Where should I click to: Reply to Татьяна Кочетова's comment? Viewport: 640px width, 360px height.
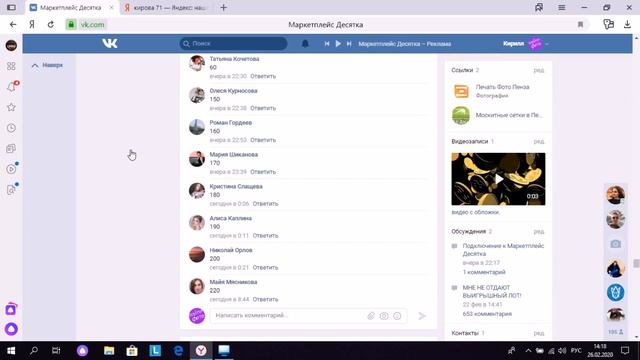(x=263, y=76)
